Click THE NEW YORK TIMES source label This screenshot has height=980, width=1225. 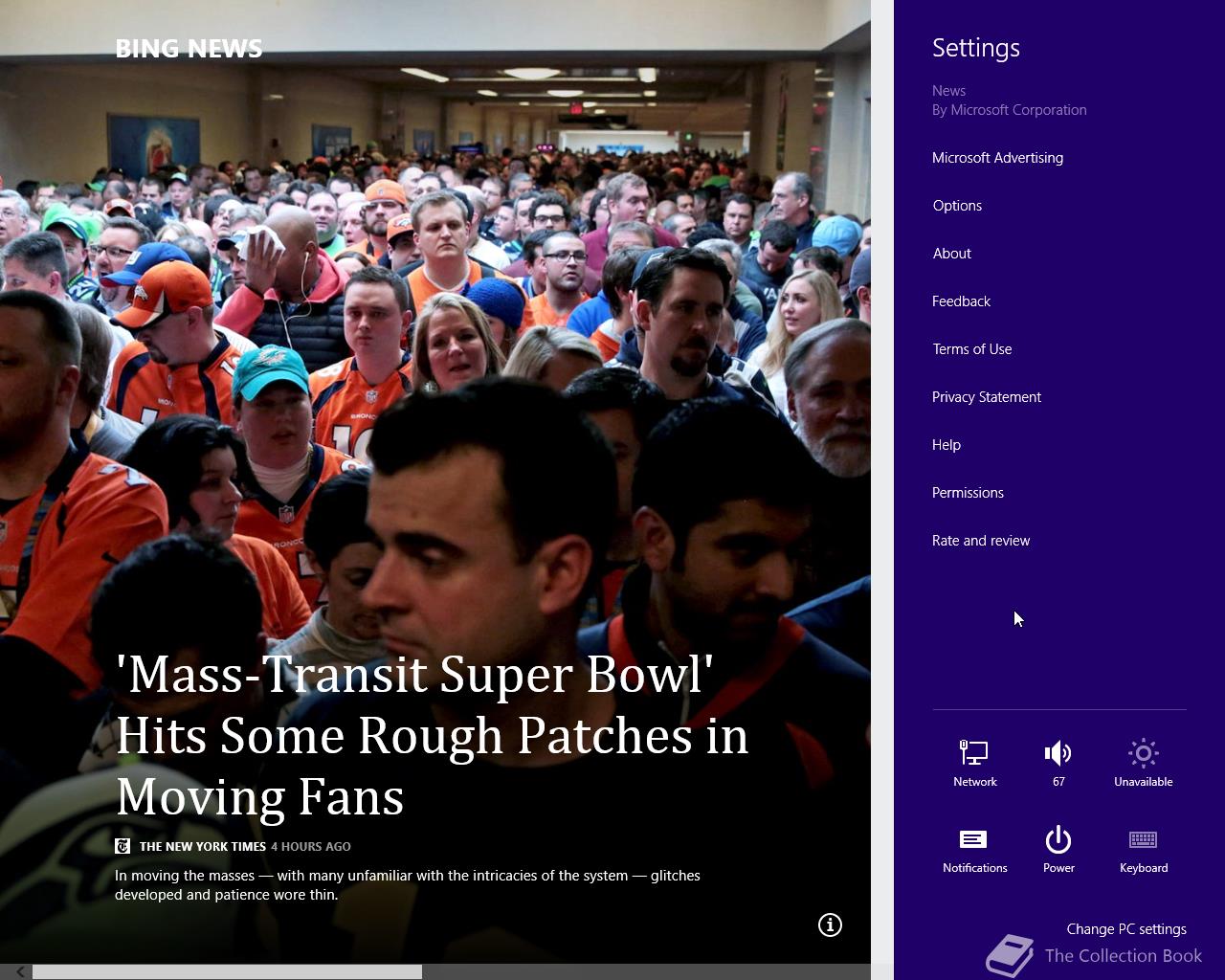202,846
